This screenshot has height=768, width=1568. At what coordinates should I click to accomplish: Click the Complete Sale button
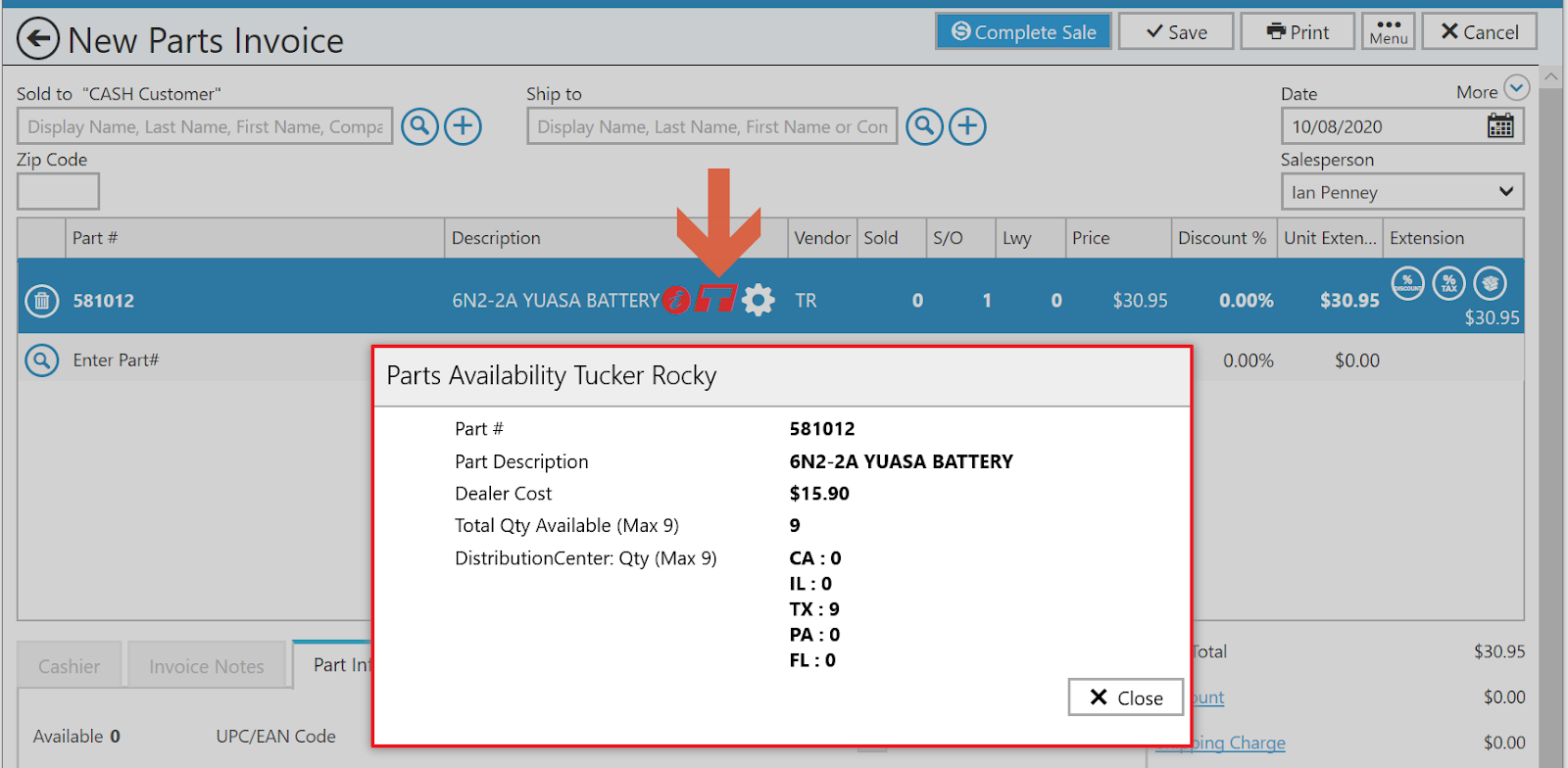pyautogui.click(x=1023, y=31)
